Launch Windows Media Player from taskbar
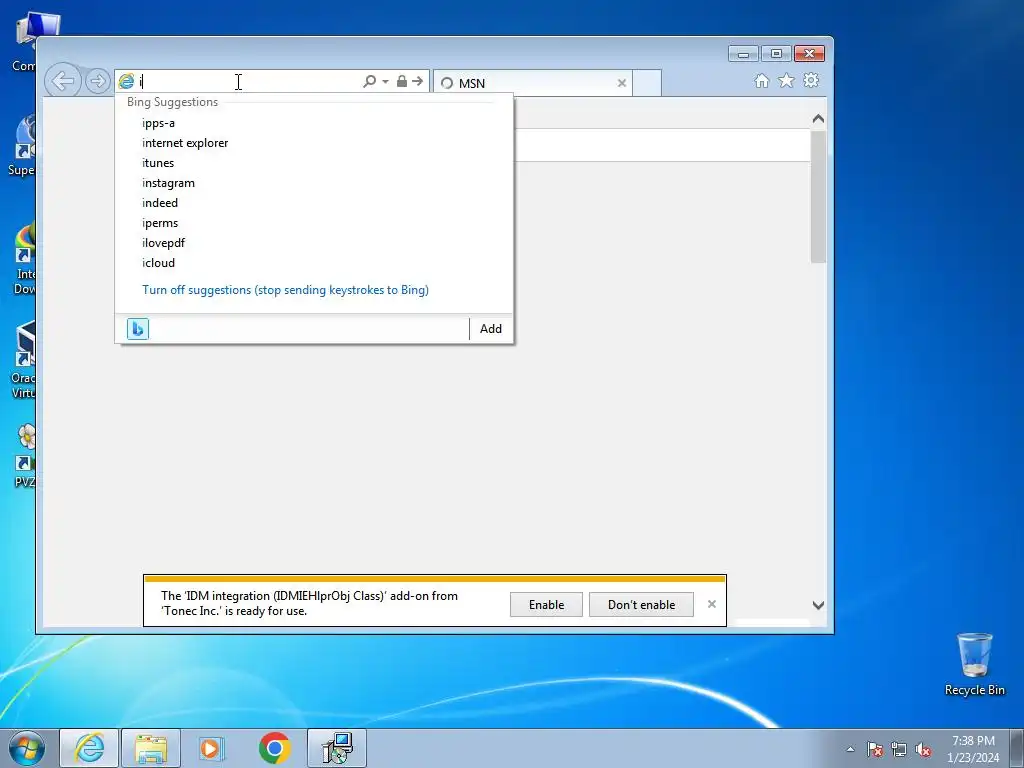 click(x=212, y=748)
